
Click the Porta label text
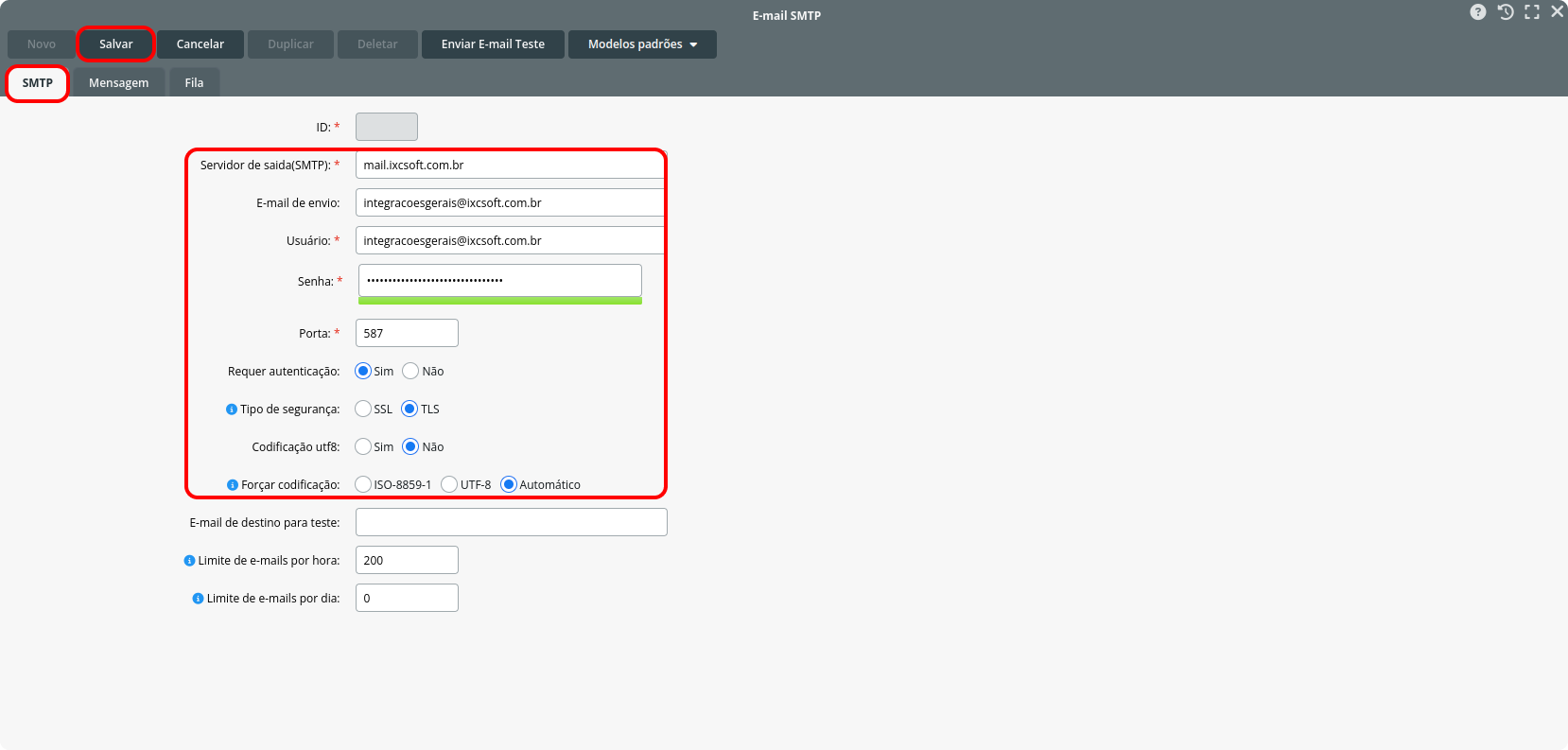[x=315, y=334]
